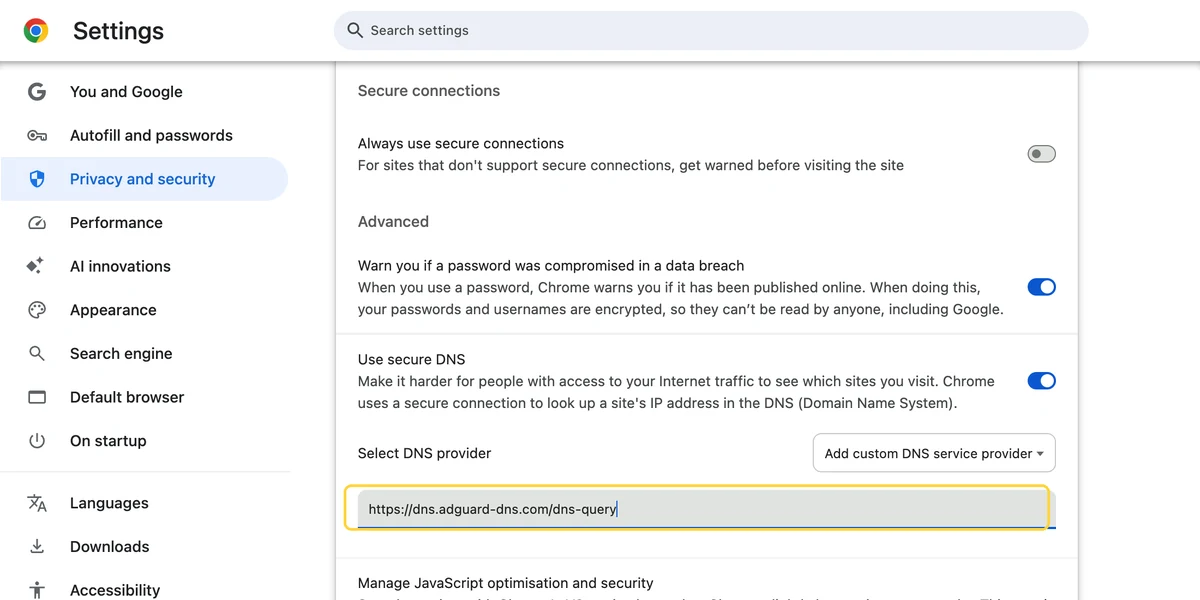Click the window icon for Default browser

click(37, 397)
